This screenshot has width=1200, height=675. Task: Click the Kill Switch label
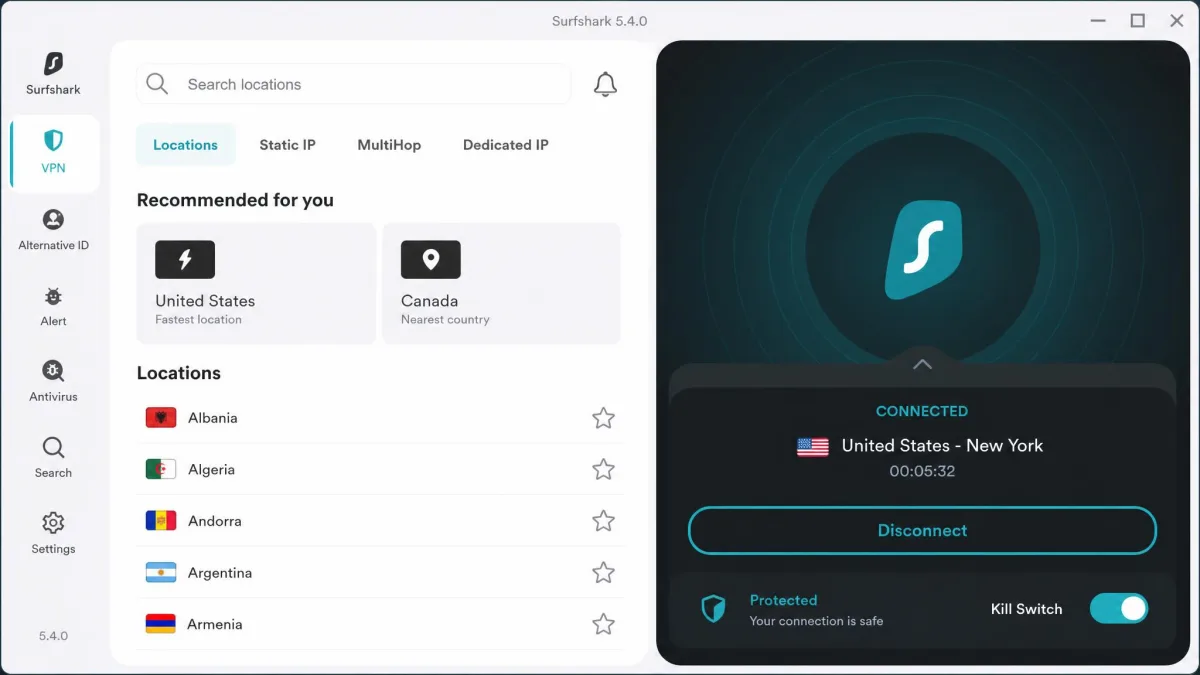tap(1026, 609)
